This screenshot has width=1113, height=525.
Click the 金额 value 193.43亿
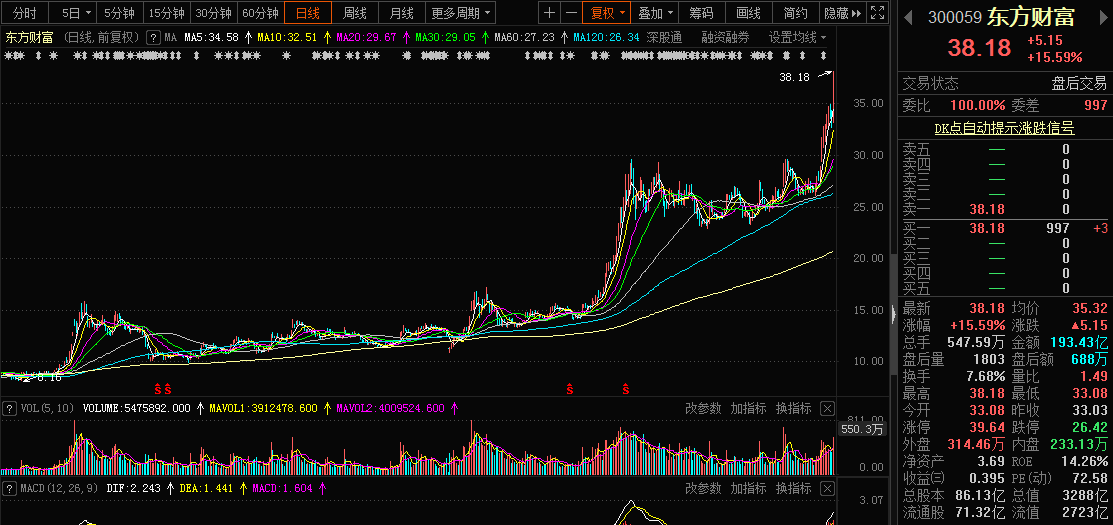1079,343
